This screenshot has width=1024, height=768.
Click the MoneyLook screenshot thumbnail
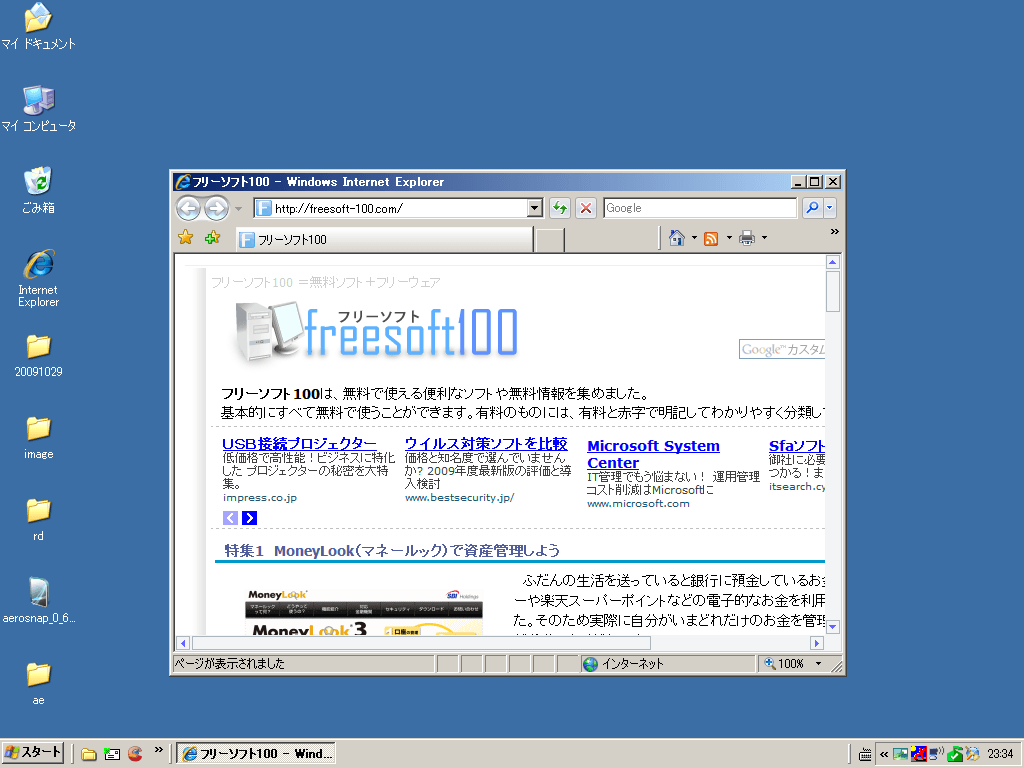coord(364,611)
